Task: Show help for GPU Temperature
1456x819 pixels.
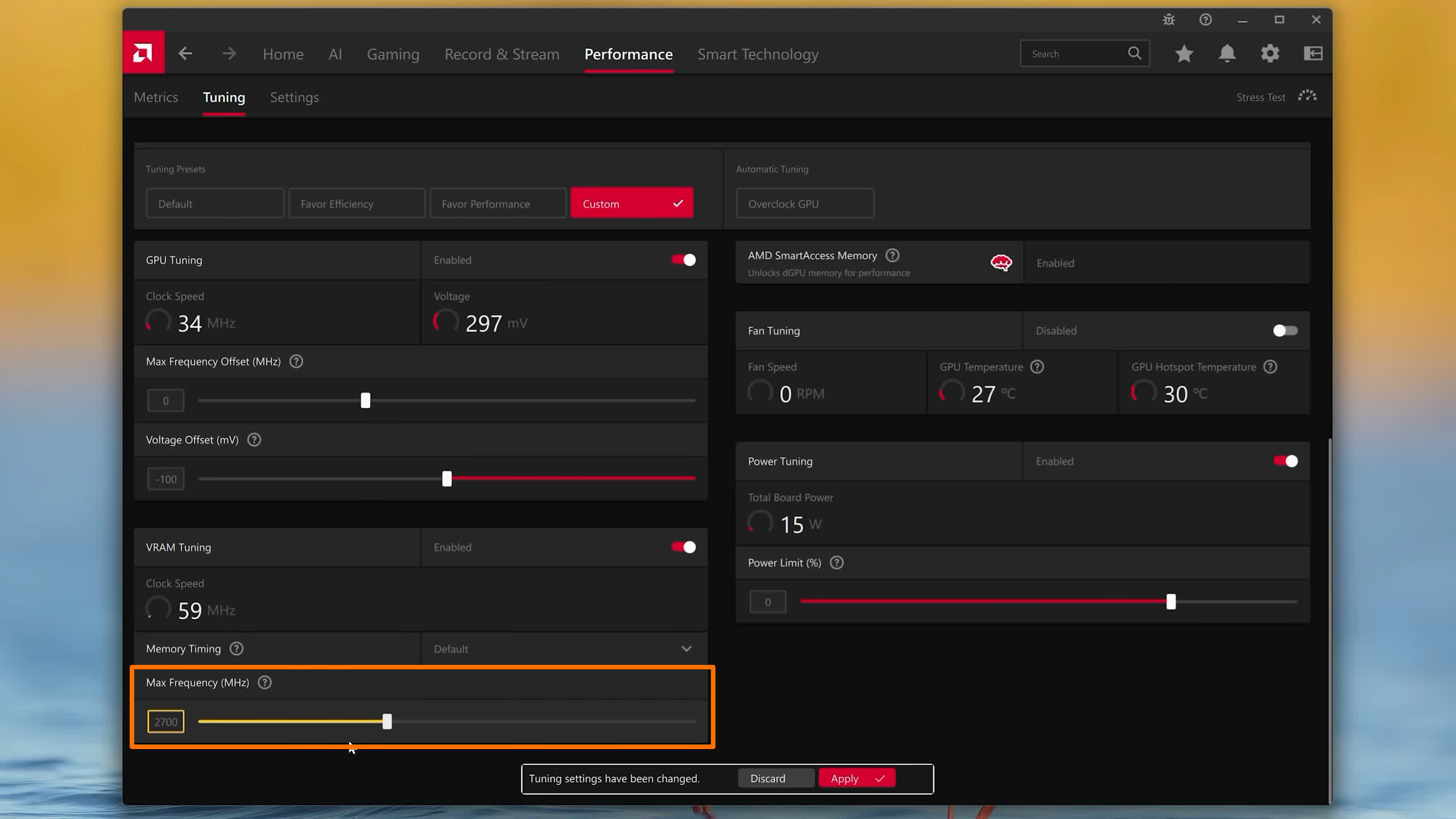Action: click(x=1037, y=367)
